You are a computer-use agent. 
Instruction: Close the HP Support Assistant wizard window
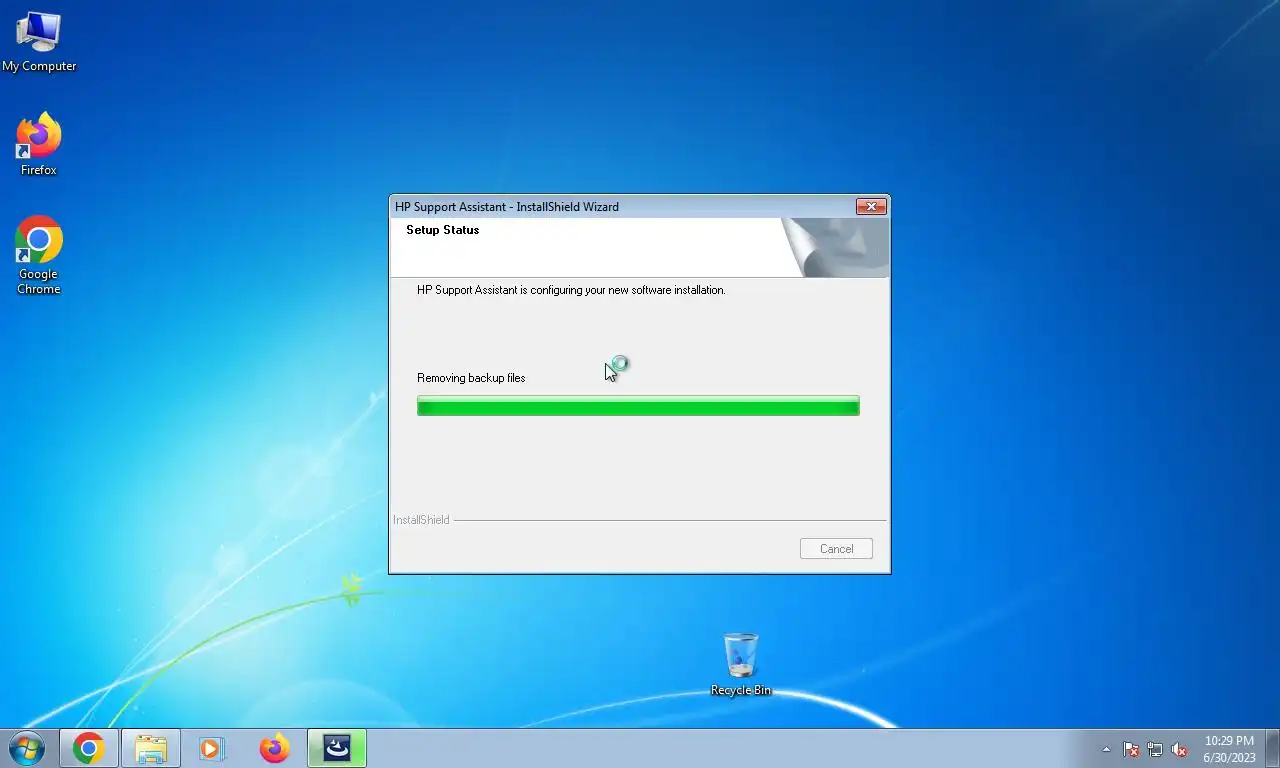click(x=871, y=207)
